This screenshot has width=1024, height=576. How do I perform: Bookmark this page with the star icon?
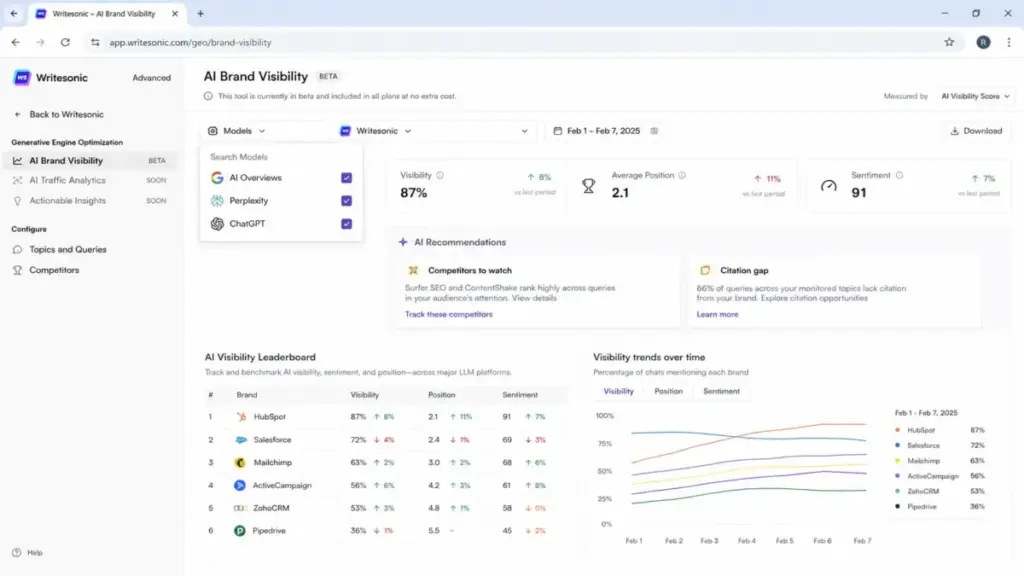[x=949, y=42]
